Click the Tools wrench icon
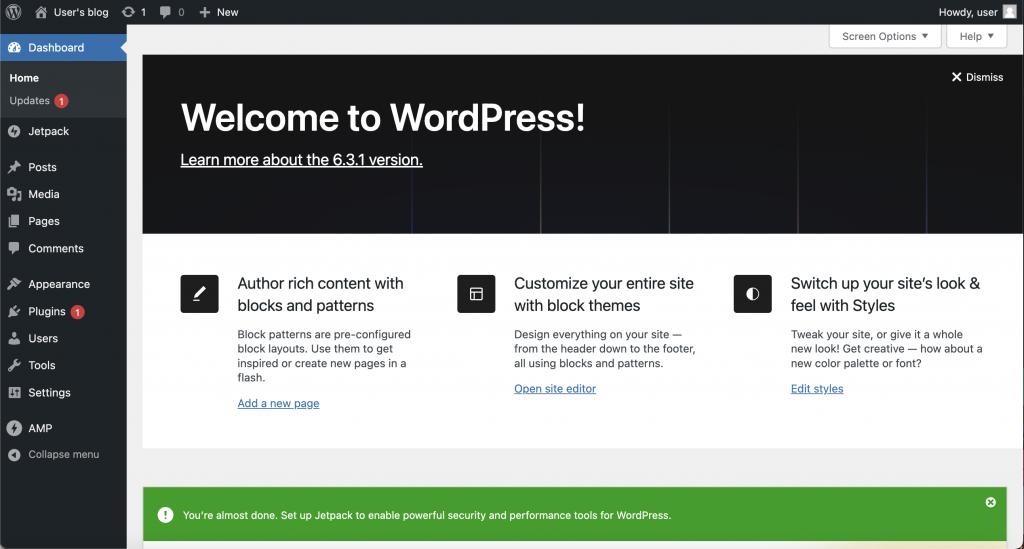This screenshot has height=549, width=1024. (14, 366)
